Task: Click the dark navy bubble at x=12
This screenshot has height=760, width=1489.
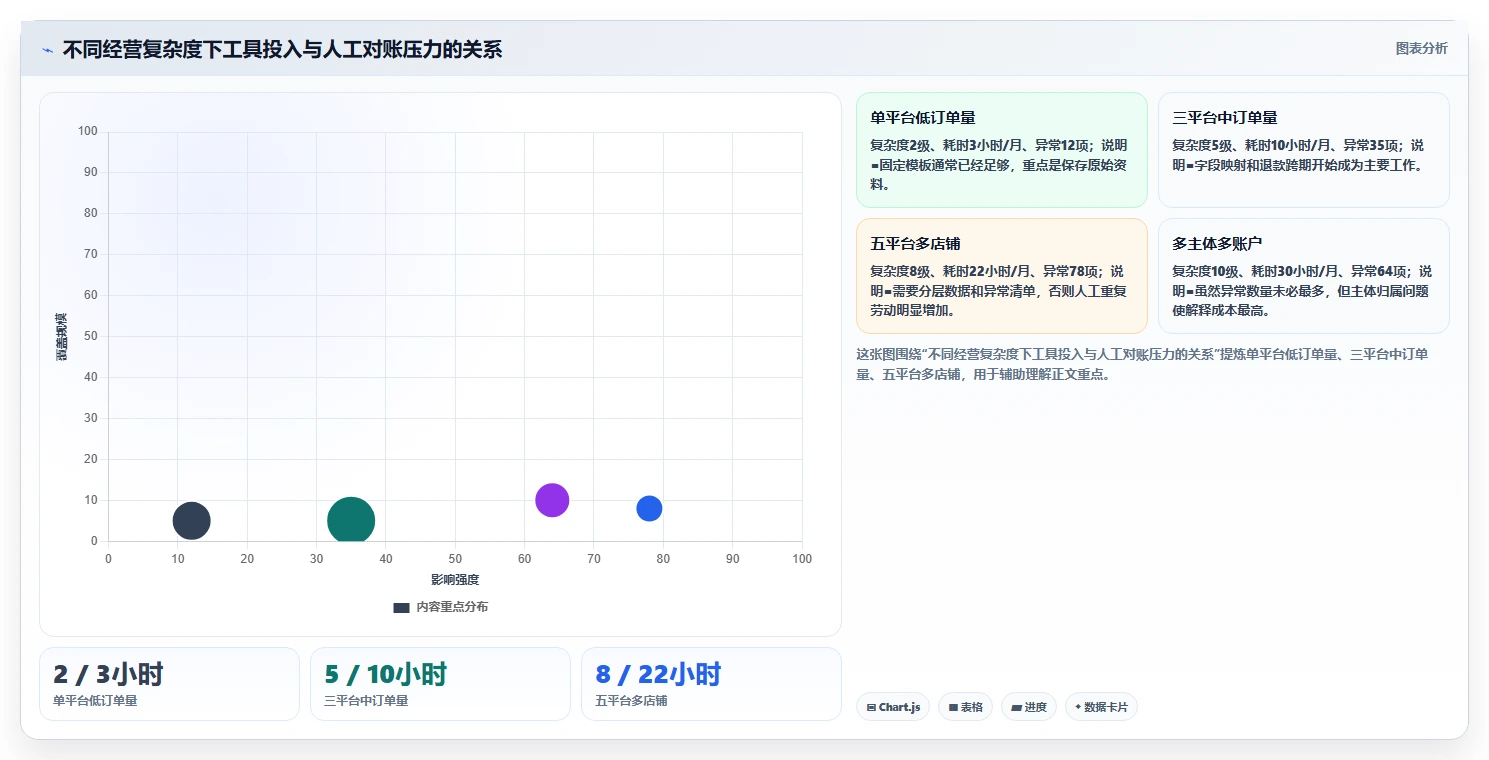Action: pos(191,520)
